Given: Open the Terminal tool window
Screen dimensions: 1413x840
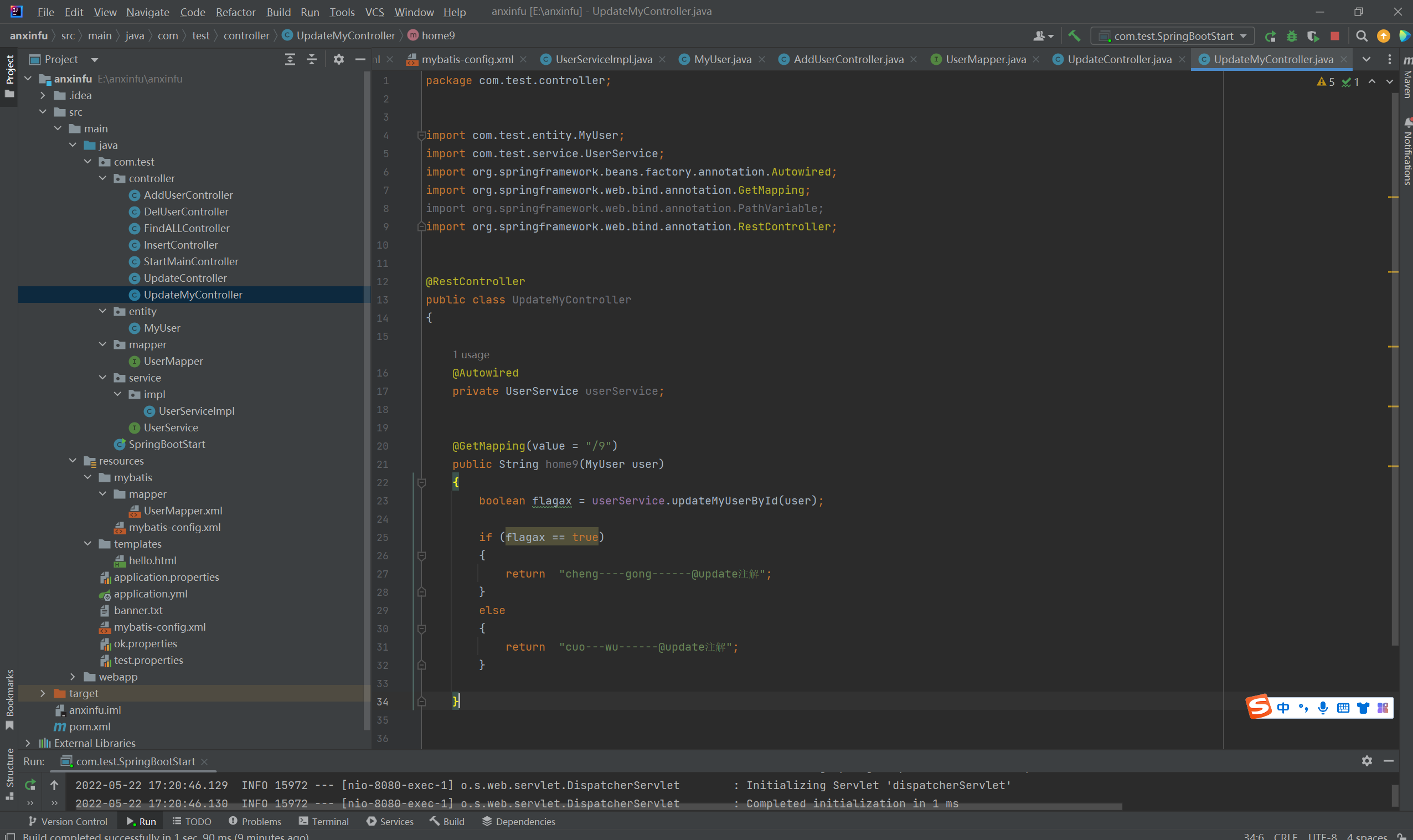Looking at the screenshot, I should click(x=324, y=821).
